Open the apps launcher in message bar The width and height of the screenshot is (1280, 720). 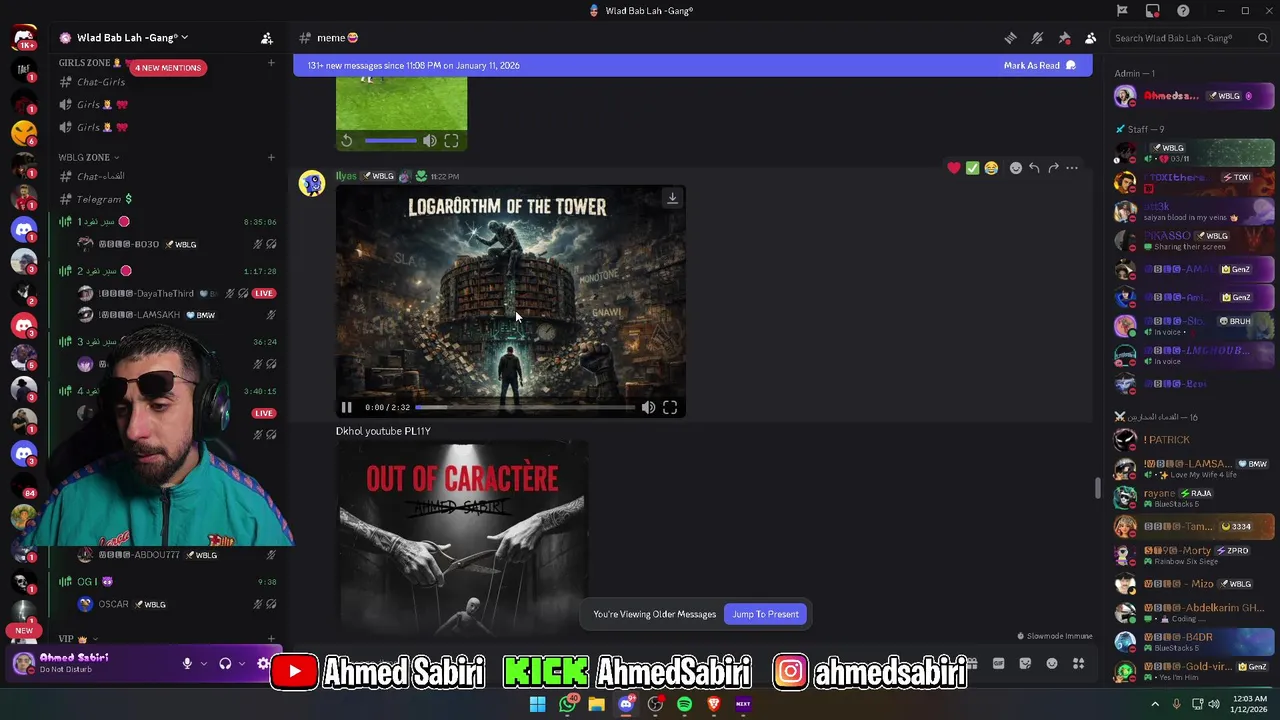coord(1079,663)
